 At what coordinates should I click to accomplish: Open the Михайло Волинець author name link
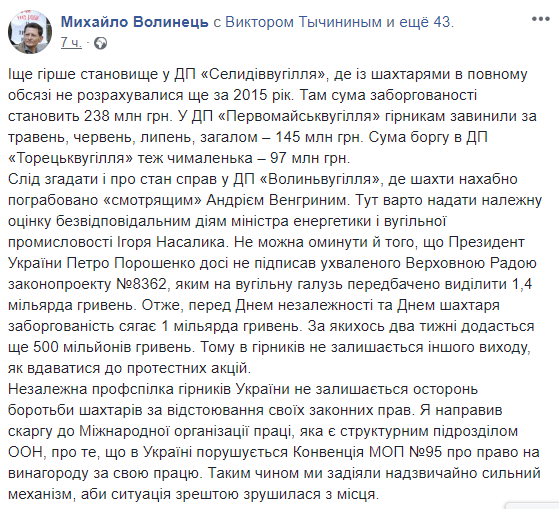pos(134,22)
